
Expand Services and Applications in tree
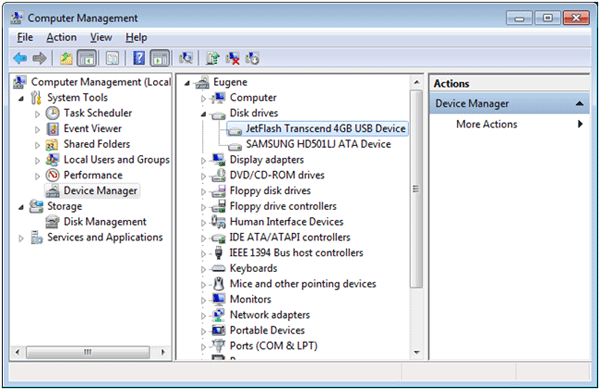(x=21, y=238)
